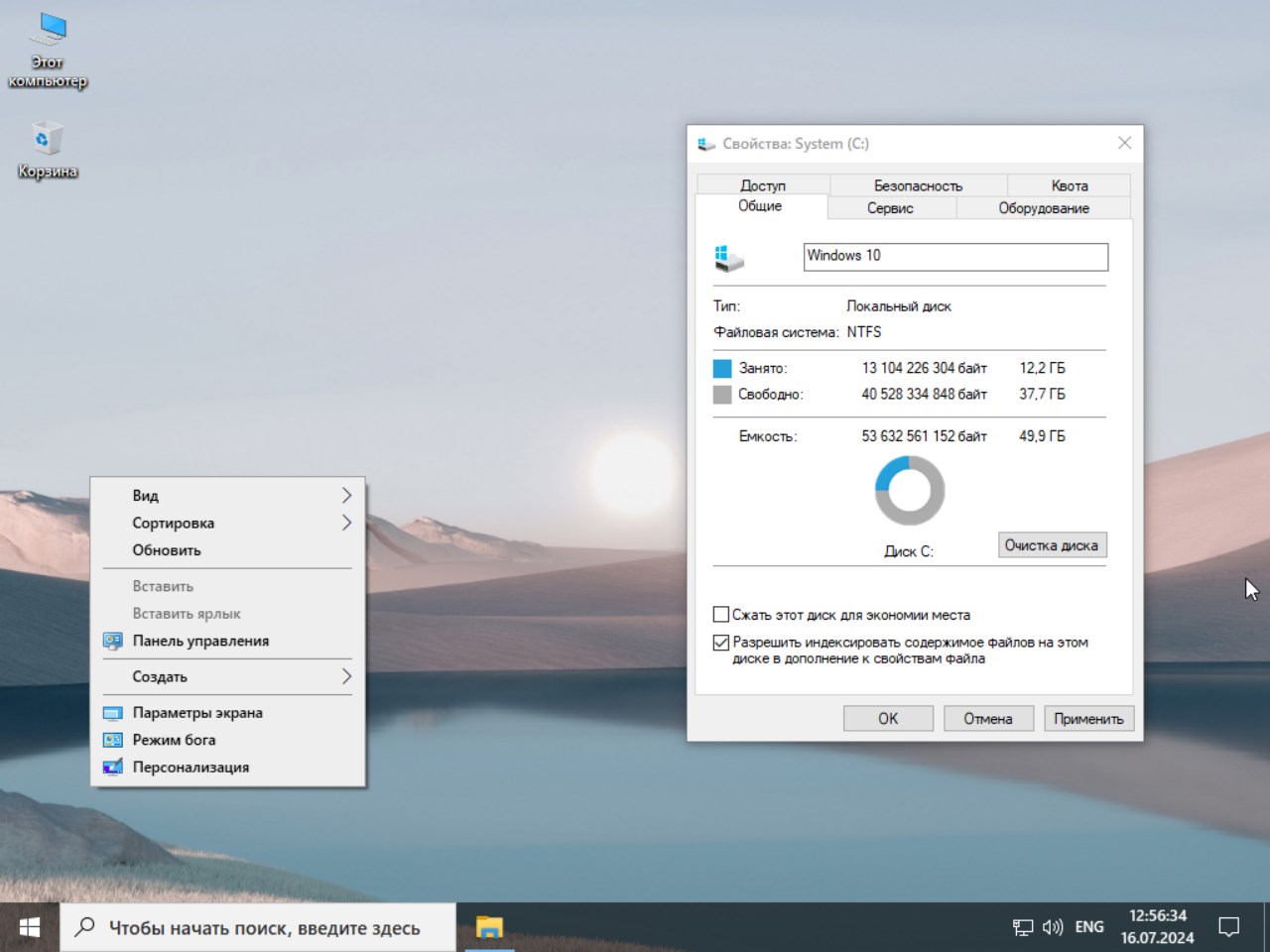Expand the Сортировка submenu arrow
1270x952 pixels.
coord(346,523)
